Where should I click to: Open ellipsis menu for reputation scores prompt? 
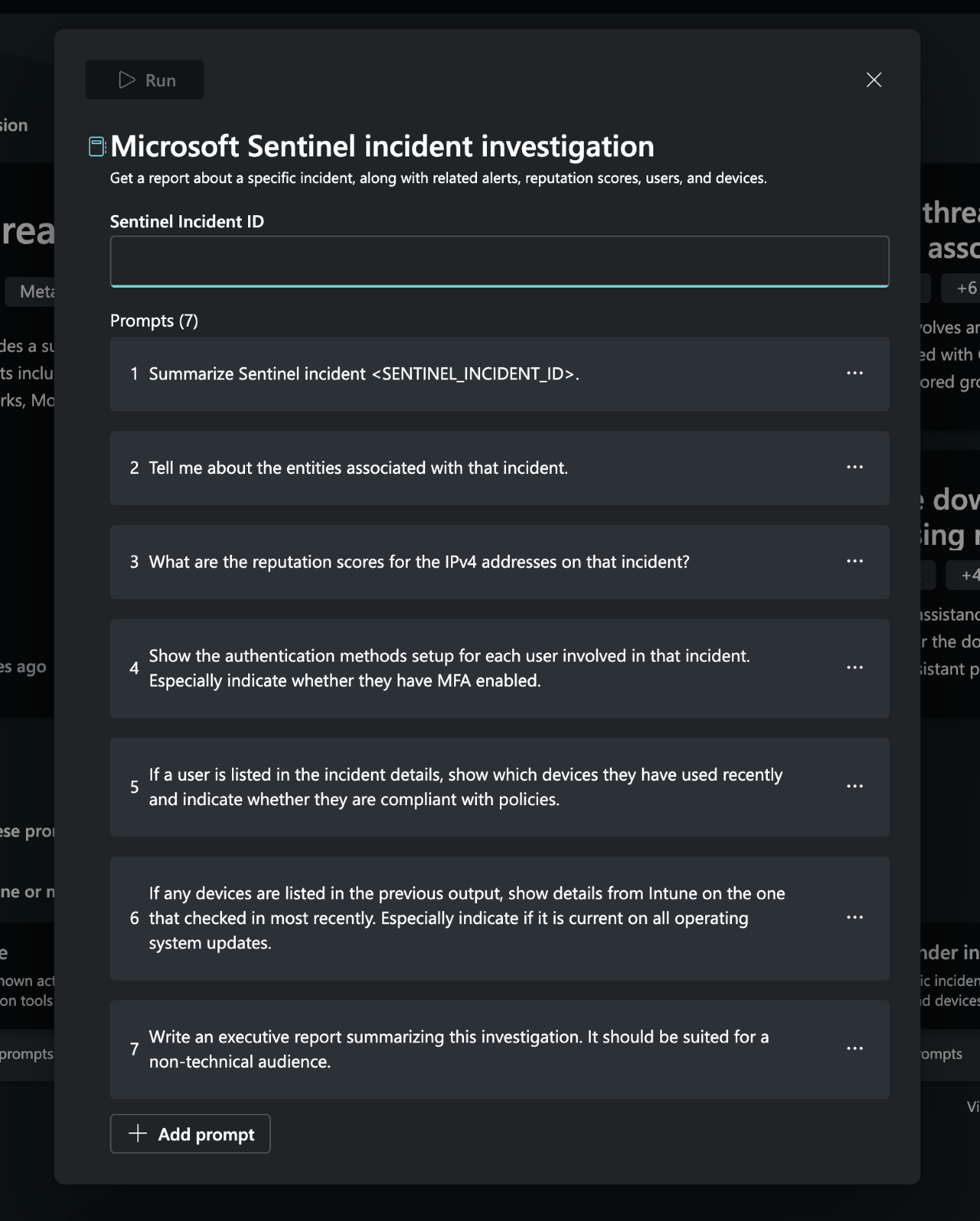coord(855,561)
